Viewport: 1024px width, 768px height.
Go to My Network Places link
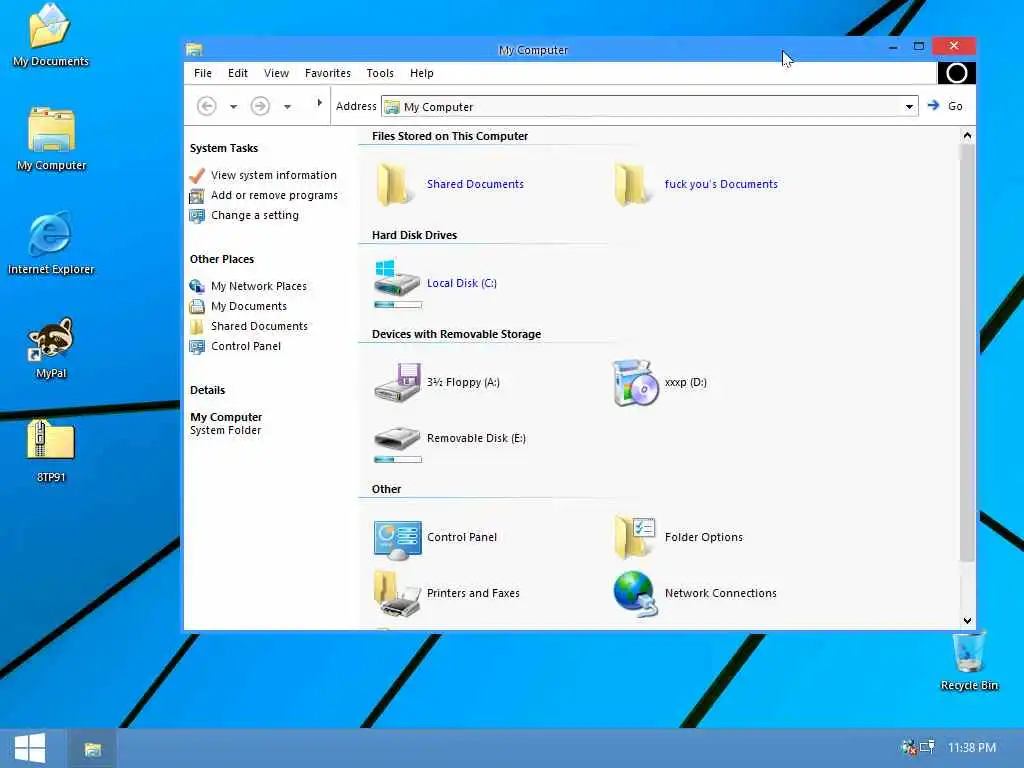[259, 286]
